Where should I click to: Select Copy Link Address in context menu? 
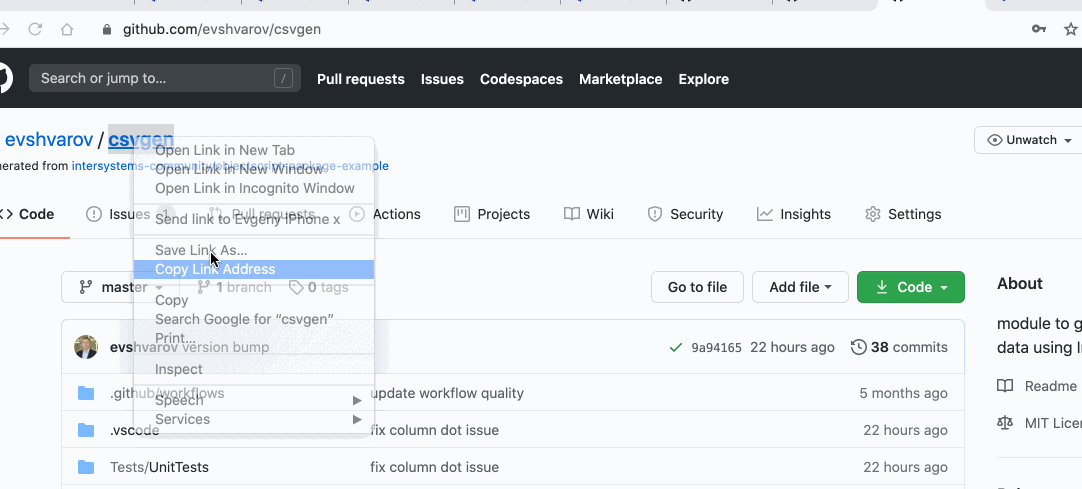pyautogui.click(x=253, y=269)
